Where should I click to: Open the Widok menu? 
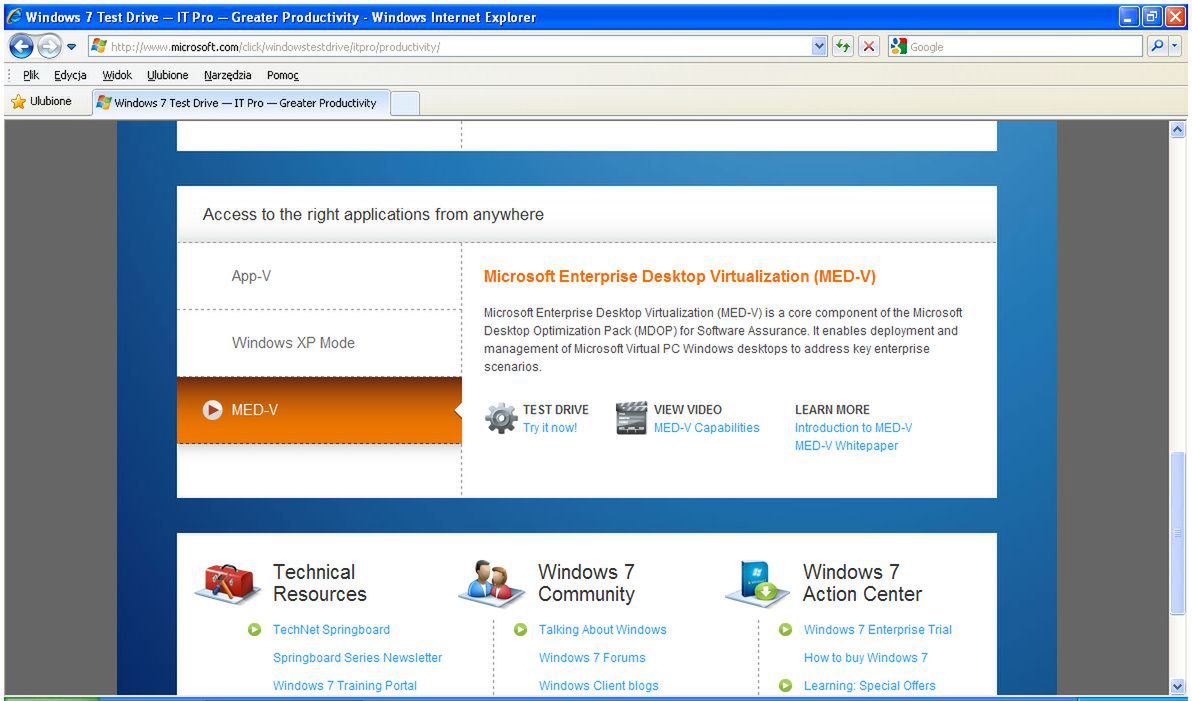coord(117,75)
